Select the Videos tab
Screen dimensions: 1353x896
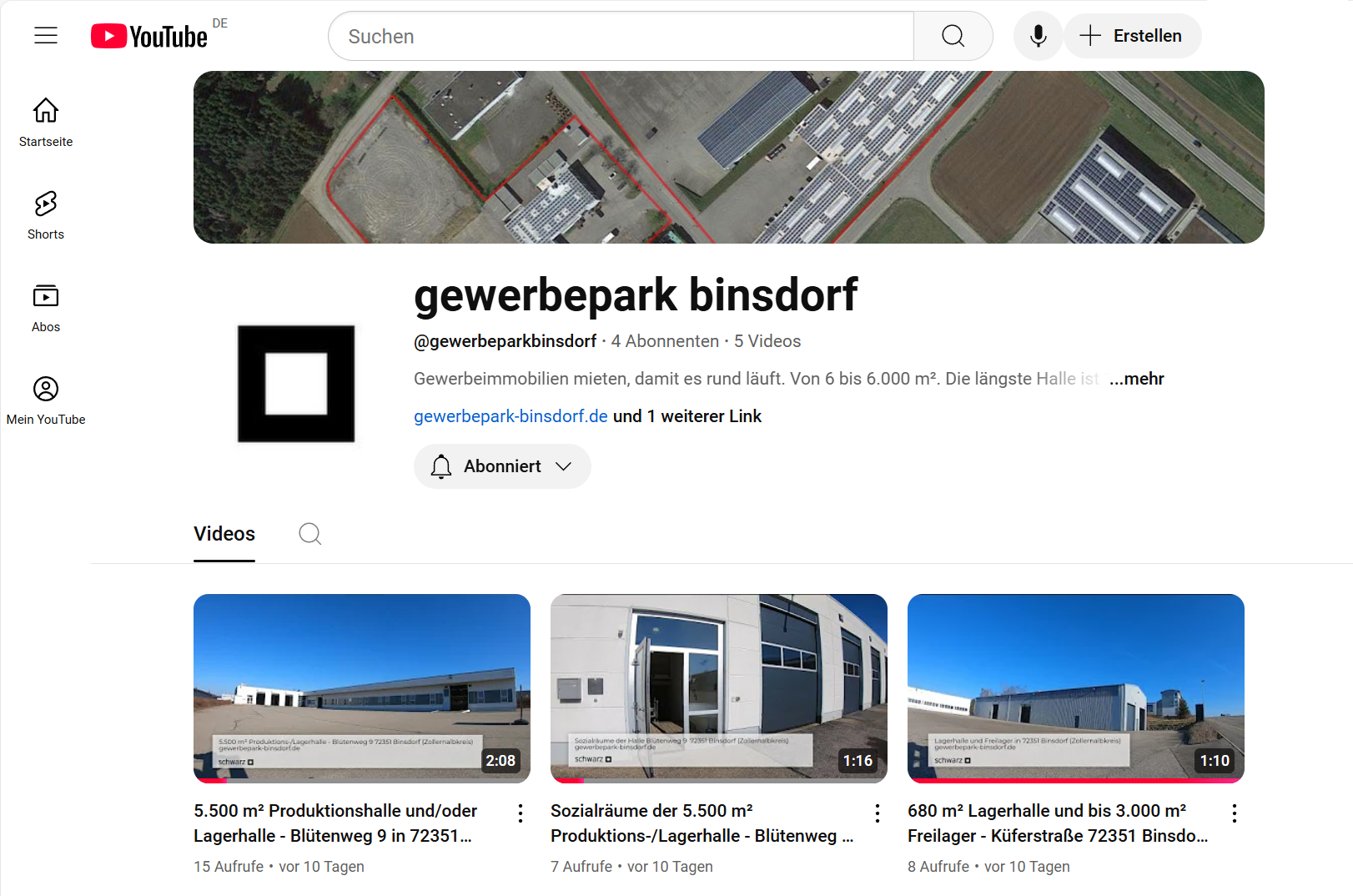point(224,534)
